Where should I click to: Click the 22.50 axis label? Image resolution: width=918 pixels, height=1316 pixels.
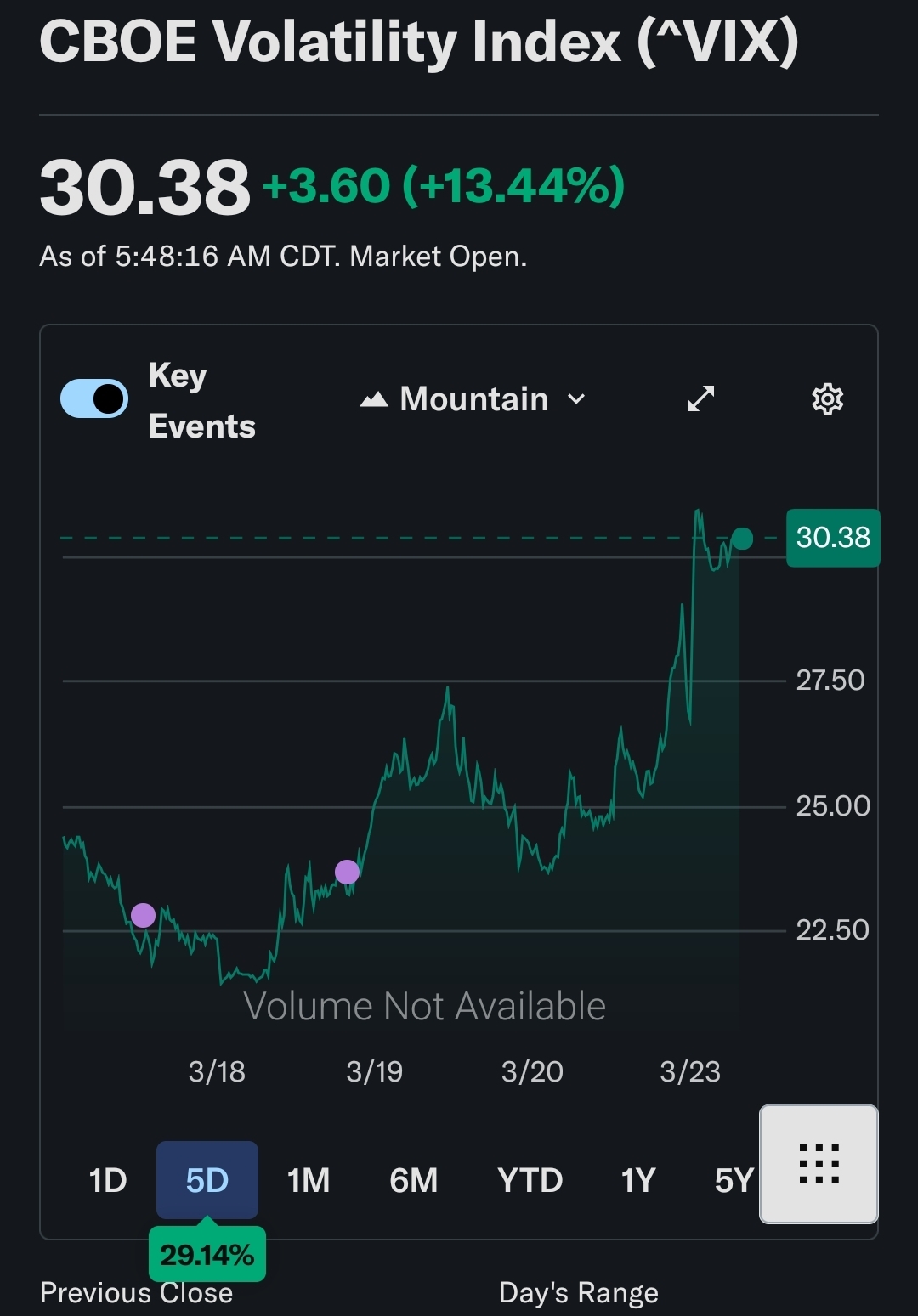point(832,929)
